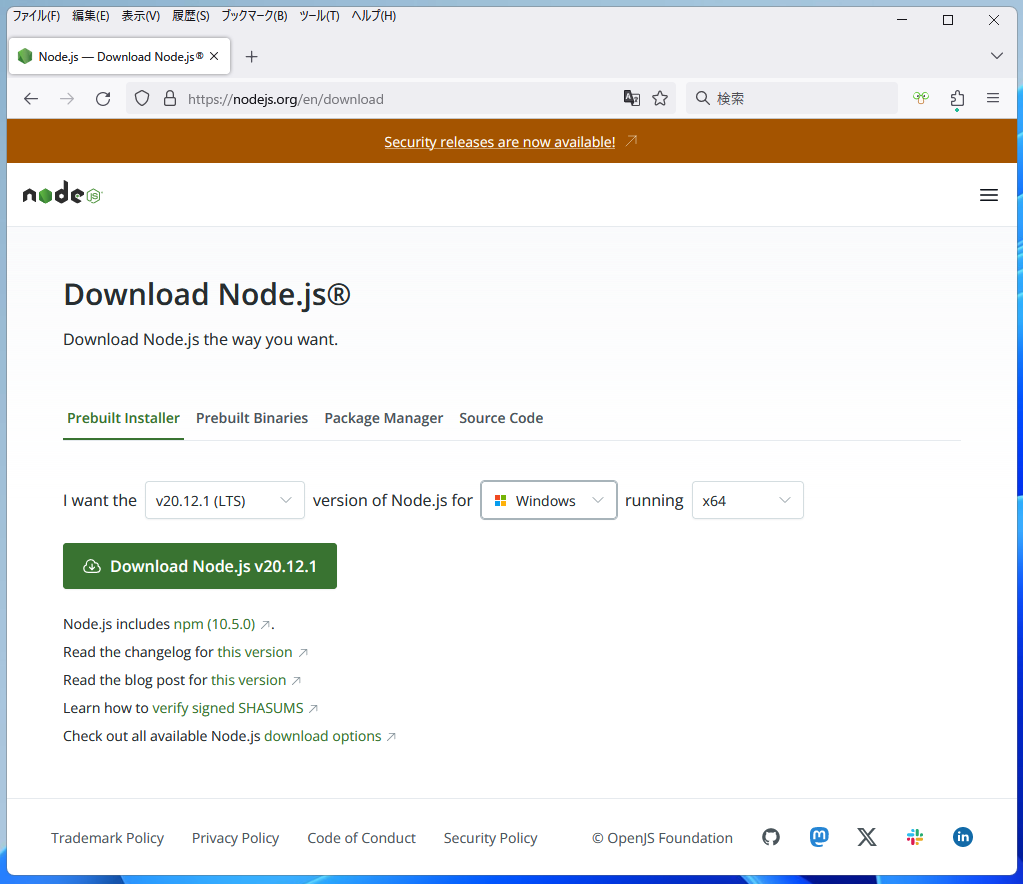Image resolution: width=1023 pixels, height=884 pixels.
Task: Open the GitHub icon link in footer
Action: 771,837
